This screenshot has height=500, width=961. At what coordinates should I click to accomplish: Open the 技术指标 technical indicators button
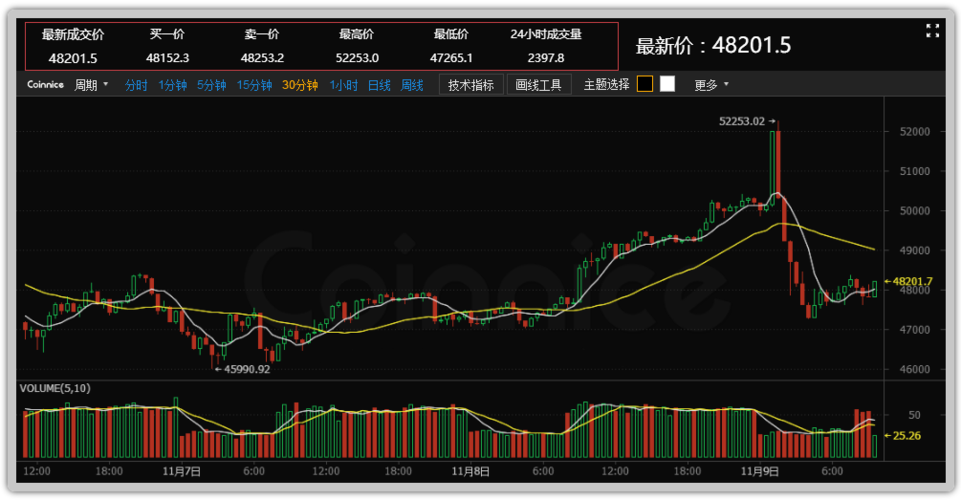coord(470,85)
